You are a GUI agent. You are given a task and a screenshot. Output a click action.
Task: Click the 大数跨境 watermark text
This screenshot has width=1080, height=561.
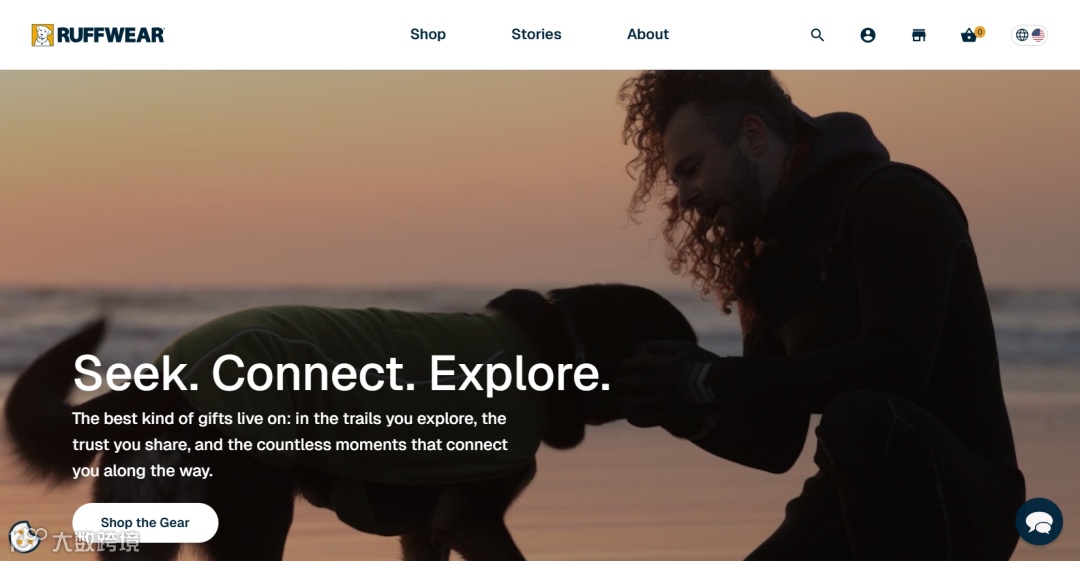pyautogui.click(x=96, y=542)
